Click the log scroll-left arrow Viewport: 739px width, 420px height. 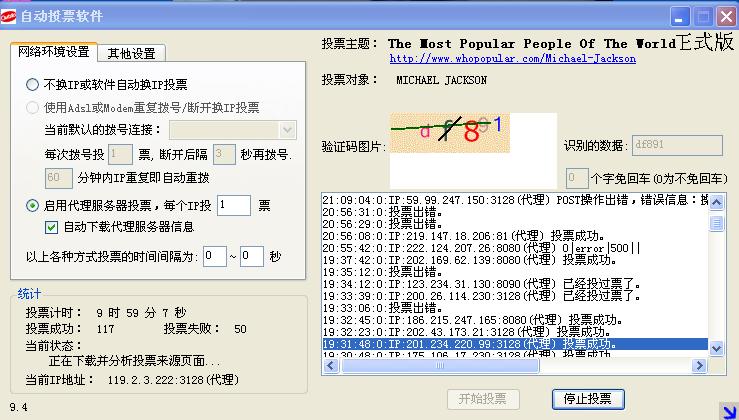pos(331,365)
